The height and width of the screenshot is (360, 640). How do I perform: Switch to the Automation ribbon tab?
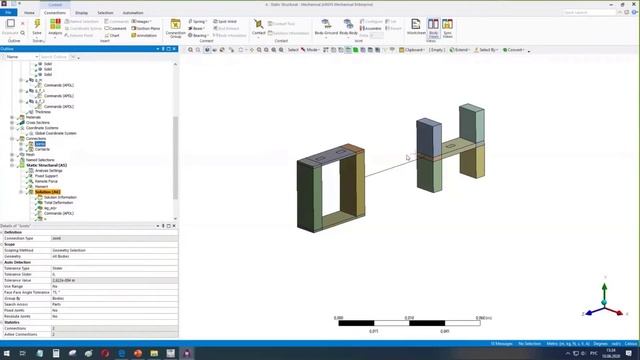pyautogui.click(x=133, y=13)
